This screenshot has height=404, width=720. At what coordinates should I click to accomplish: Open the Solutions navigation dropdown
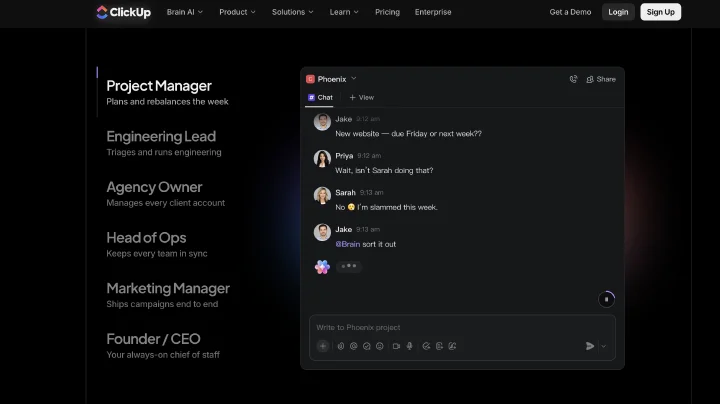pos(292,12)
